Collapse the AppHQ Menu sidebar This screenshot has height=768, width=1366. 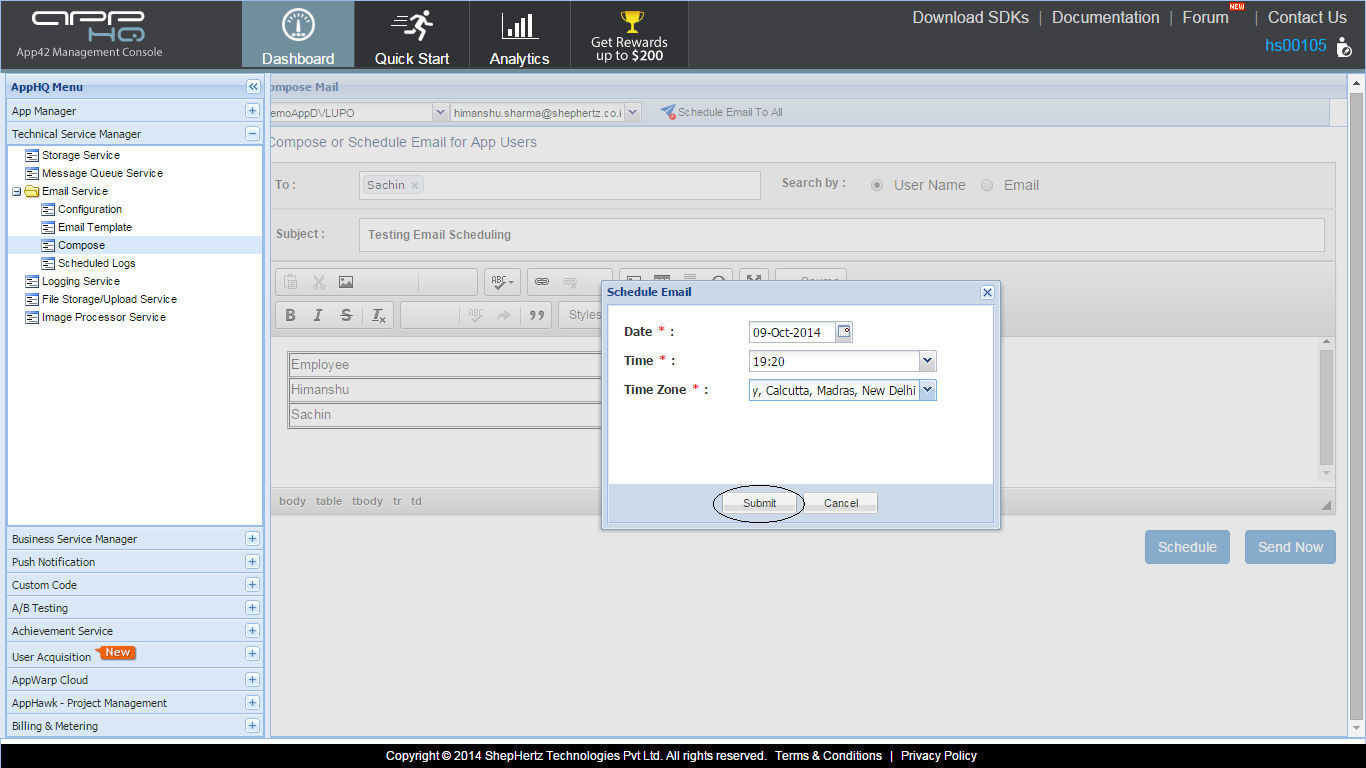coord(253,87)
